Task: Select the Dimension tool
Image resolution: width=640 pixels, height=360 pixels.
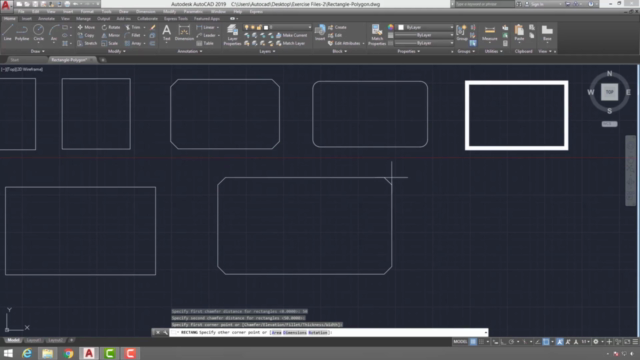Action: click(x=184, y=33)
